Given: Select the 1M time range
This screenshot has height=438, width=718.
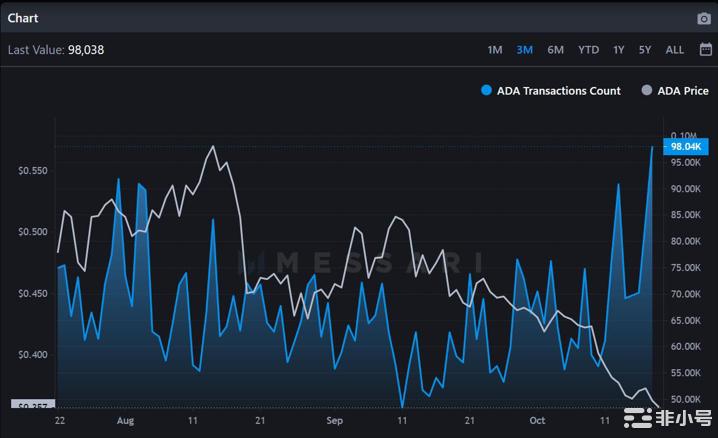Looking at the screenshot, I should 495,50.
